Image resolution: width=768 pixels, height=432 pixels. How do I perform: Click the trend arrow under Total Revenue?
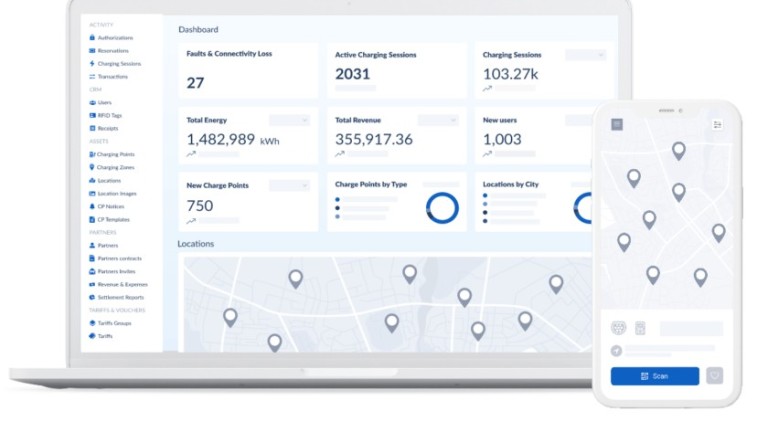340,154
